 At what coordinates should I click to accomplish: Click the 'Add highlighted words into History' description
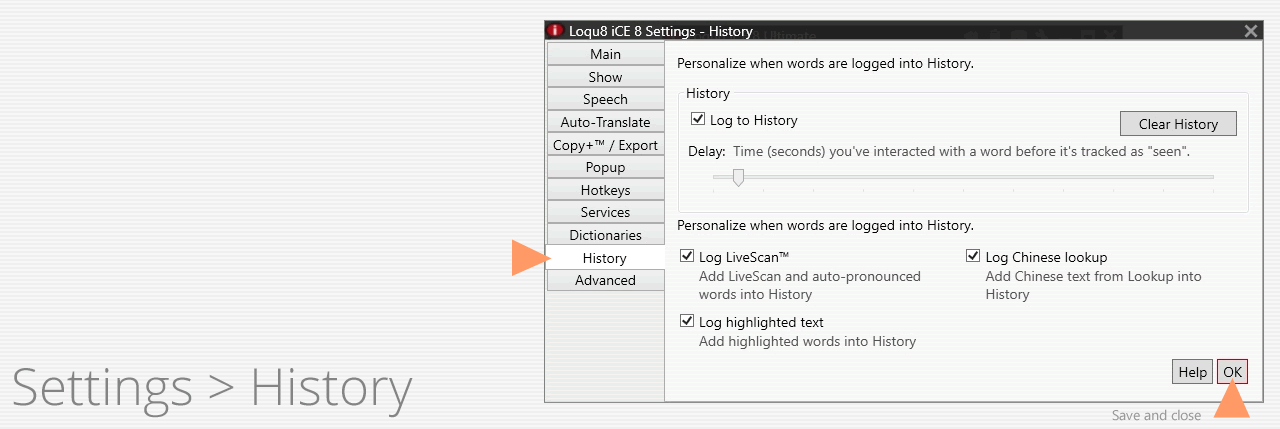coord(807,341)
